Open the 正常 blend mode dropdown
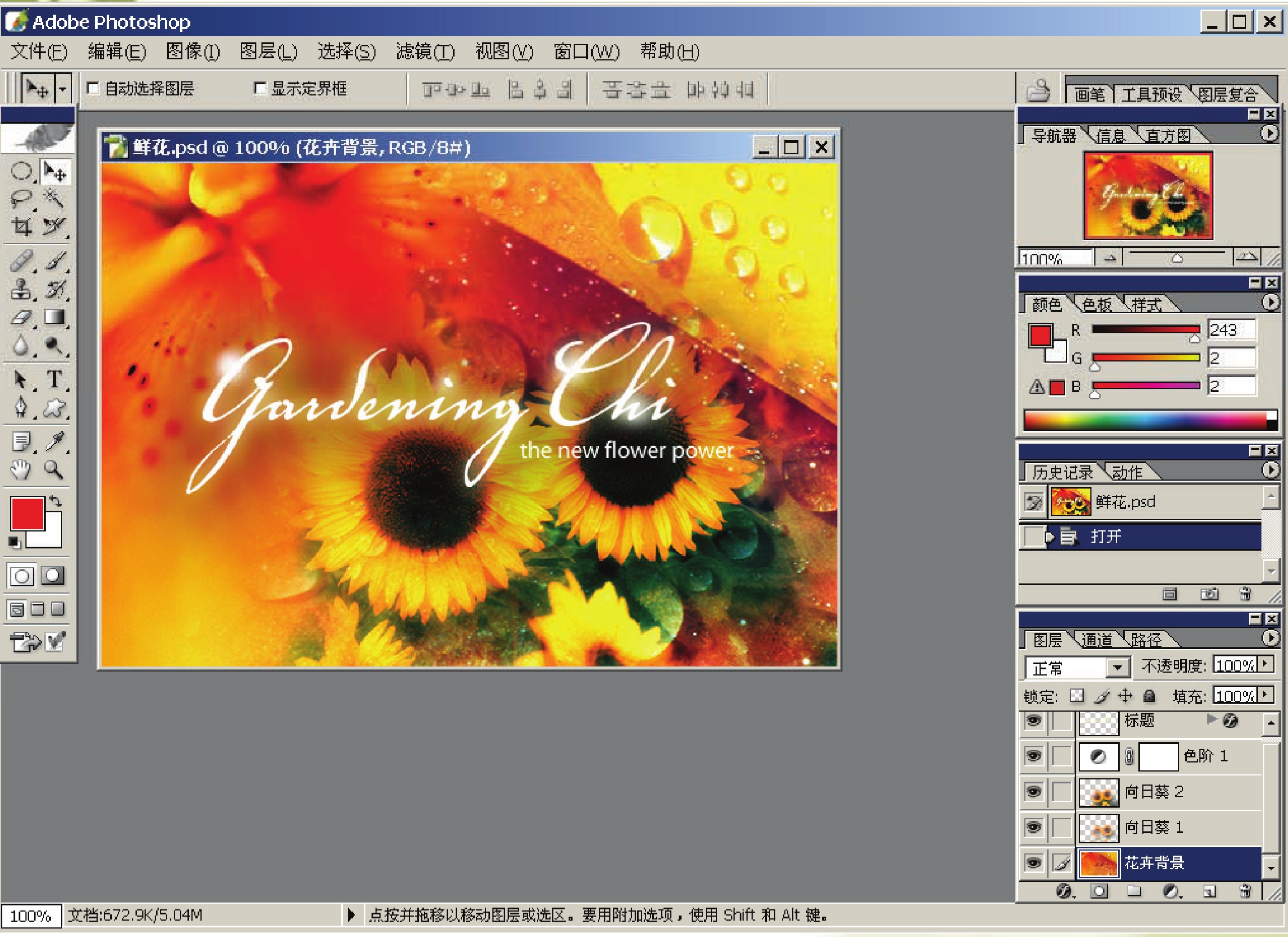 (x=1116, y=667)
